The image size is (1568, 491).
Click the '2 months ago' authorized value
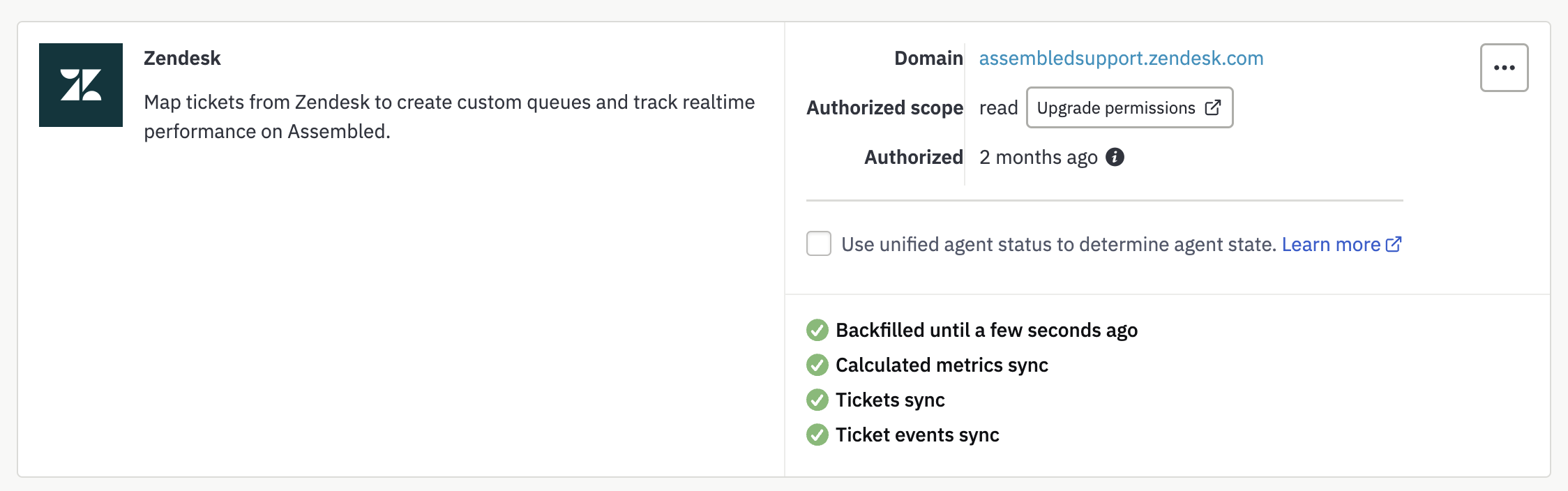click(1038, 157)
